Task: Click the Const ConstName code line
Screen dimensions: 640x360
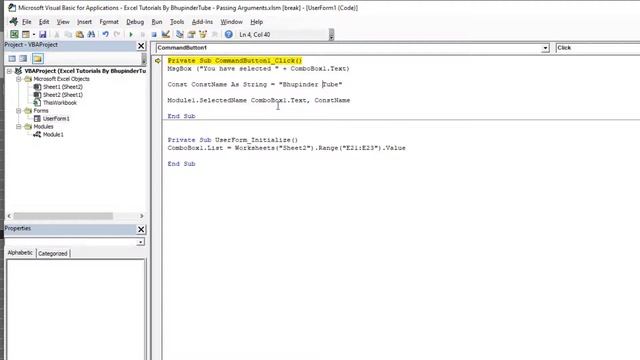Action: [255, 84]
